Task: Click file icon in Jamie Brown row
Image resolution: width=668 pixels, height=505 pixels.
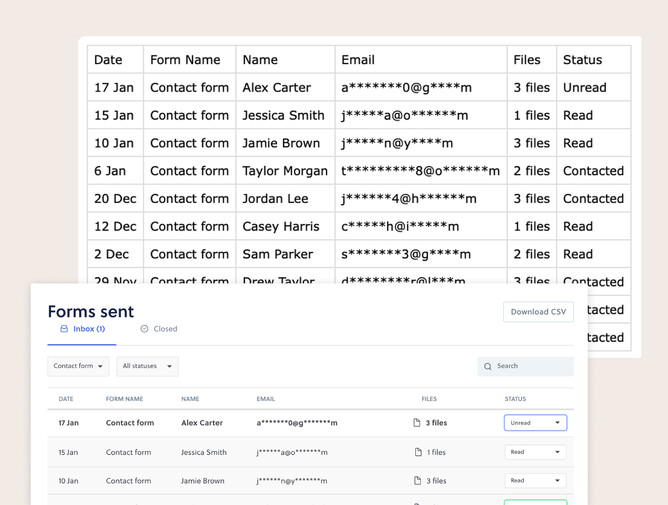Action: (418, 481)
